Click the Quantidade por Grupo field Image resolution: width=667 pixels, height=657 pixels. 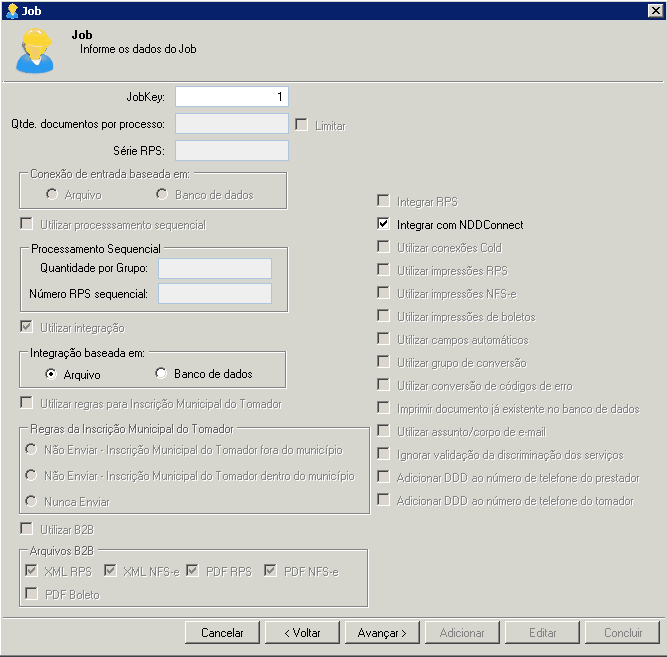pos(215,269)
